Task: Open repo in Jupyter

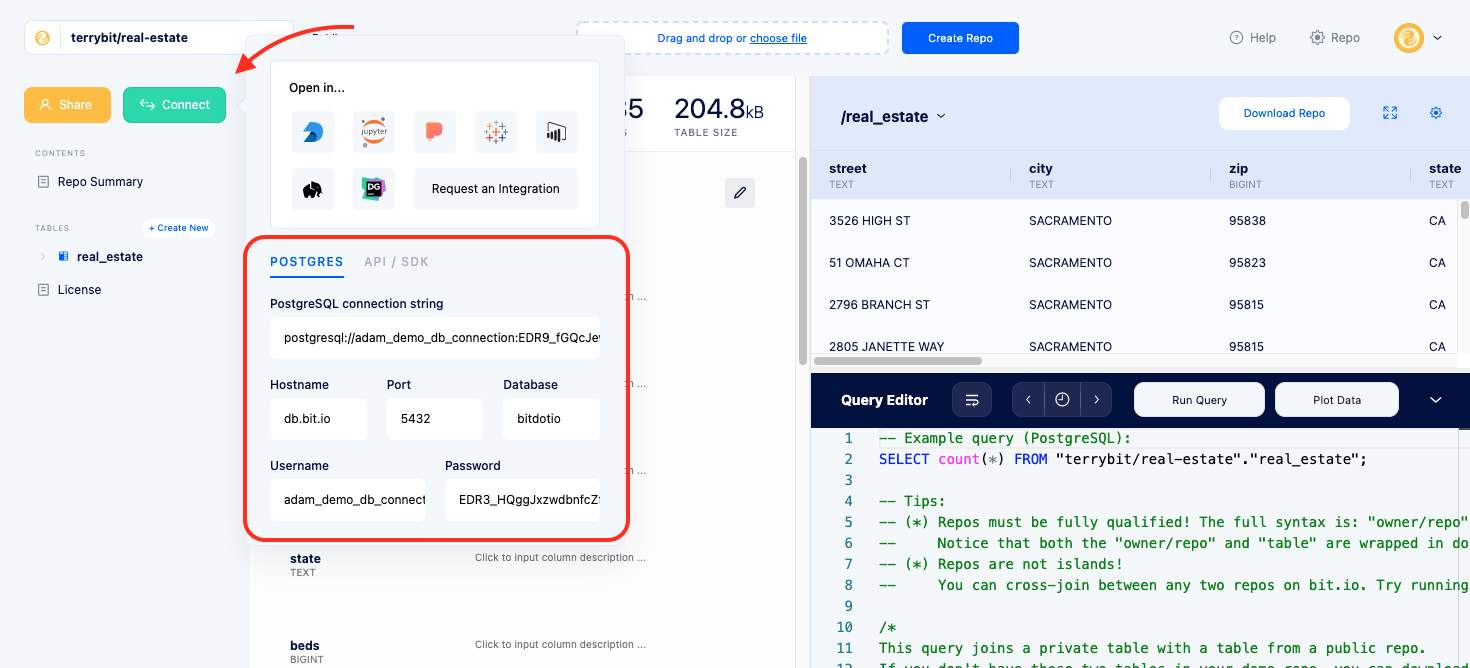Action: (x=374, y=132)
